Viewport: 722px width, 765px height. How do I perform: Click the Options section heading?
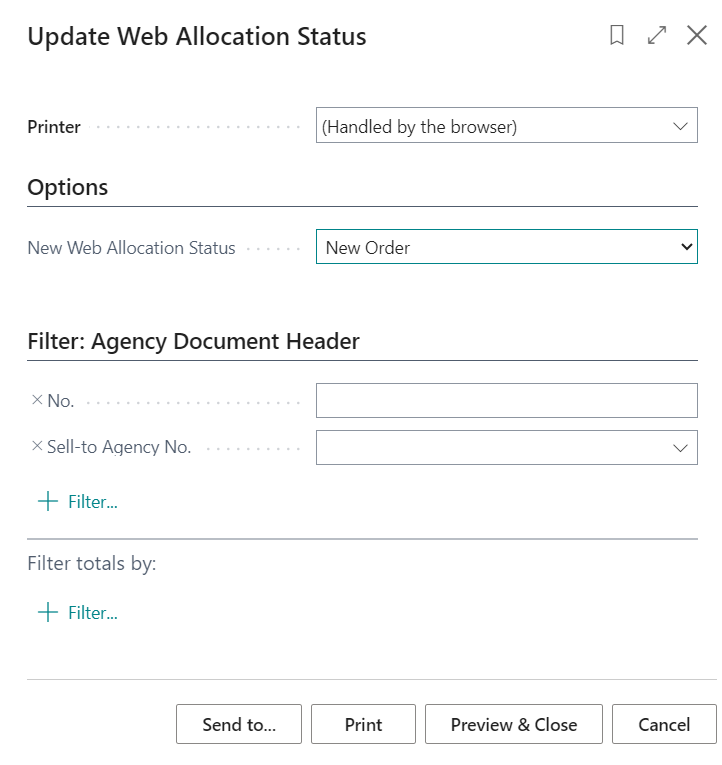click(x=68, y=187)
